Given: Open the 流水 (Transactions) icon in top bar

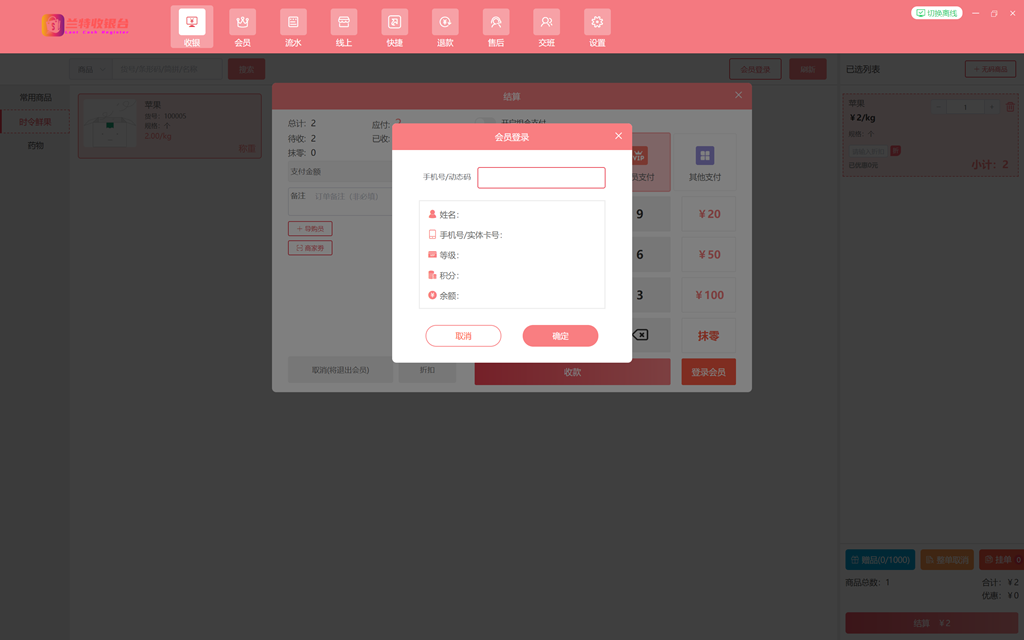Looking at the screenshot, I should pos(293,23).
